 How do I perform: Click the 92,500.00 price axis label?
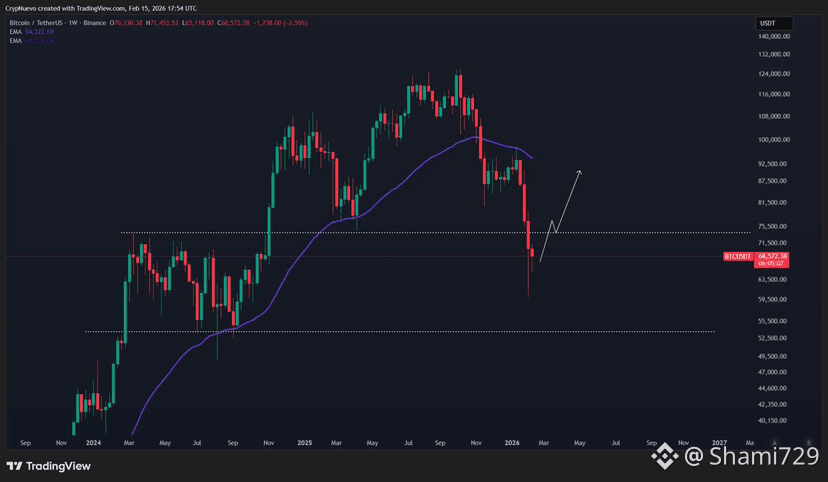coord(775,164)
